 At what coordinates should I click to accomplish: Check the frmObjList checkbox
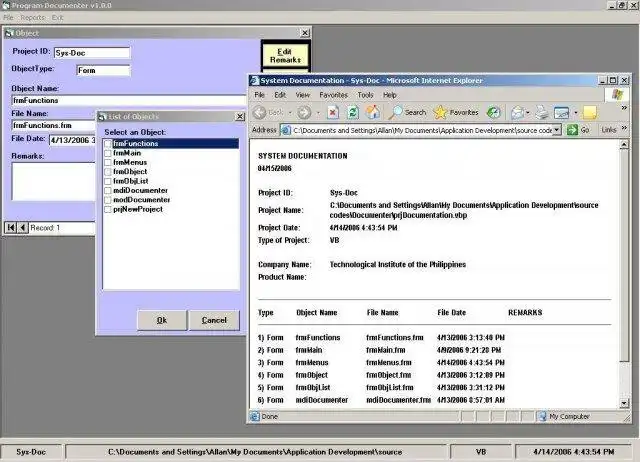click(108, 181)
